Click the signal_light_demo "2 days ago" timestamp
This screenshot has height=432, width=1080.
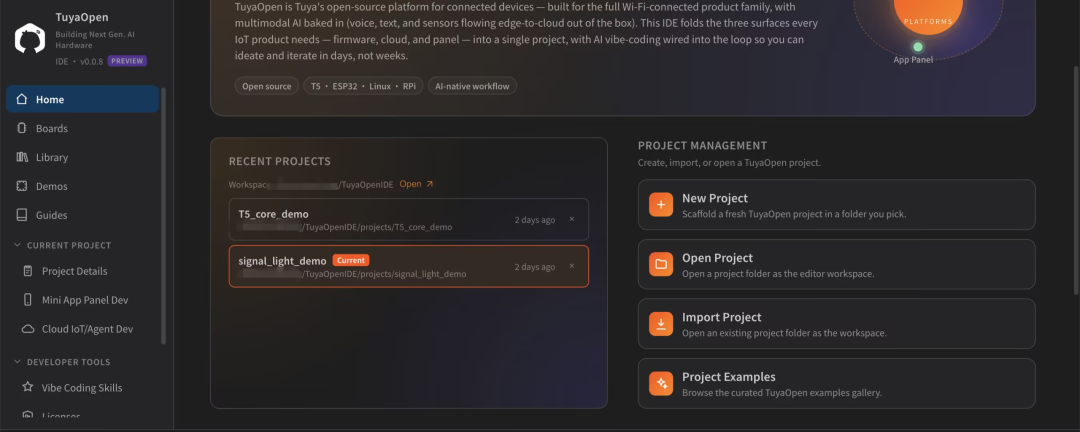pos(534,267)
